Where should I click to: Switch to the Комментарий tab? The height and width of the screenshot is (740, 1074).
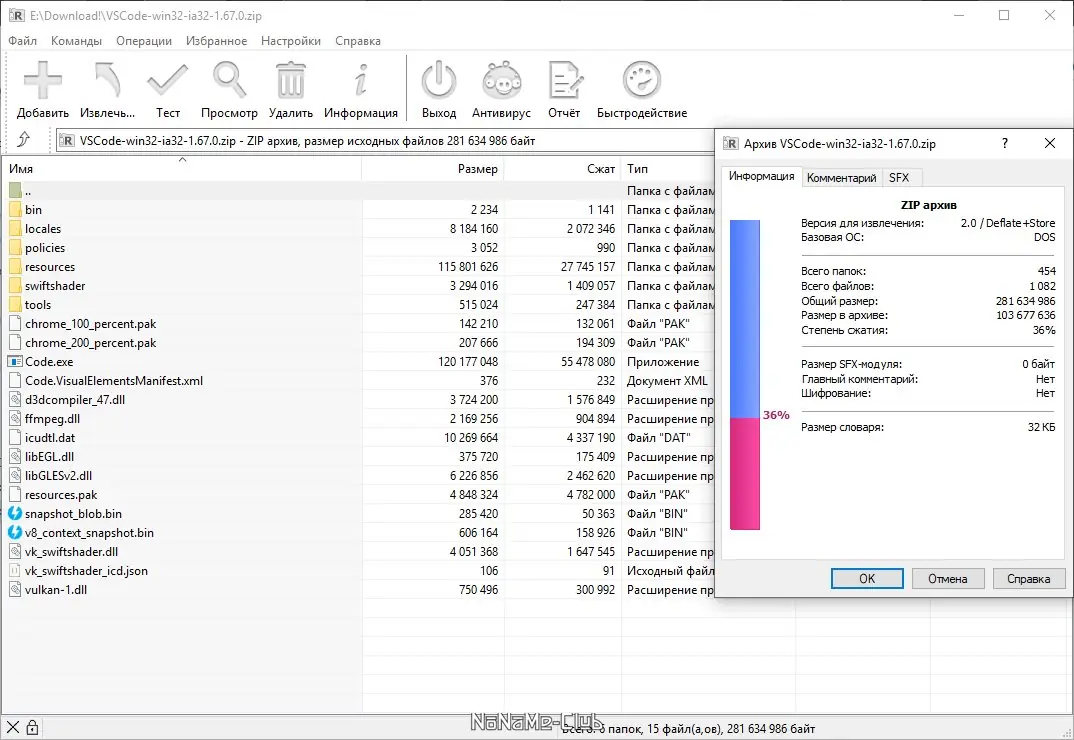coord(841,177)
